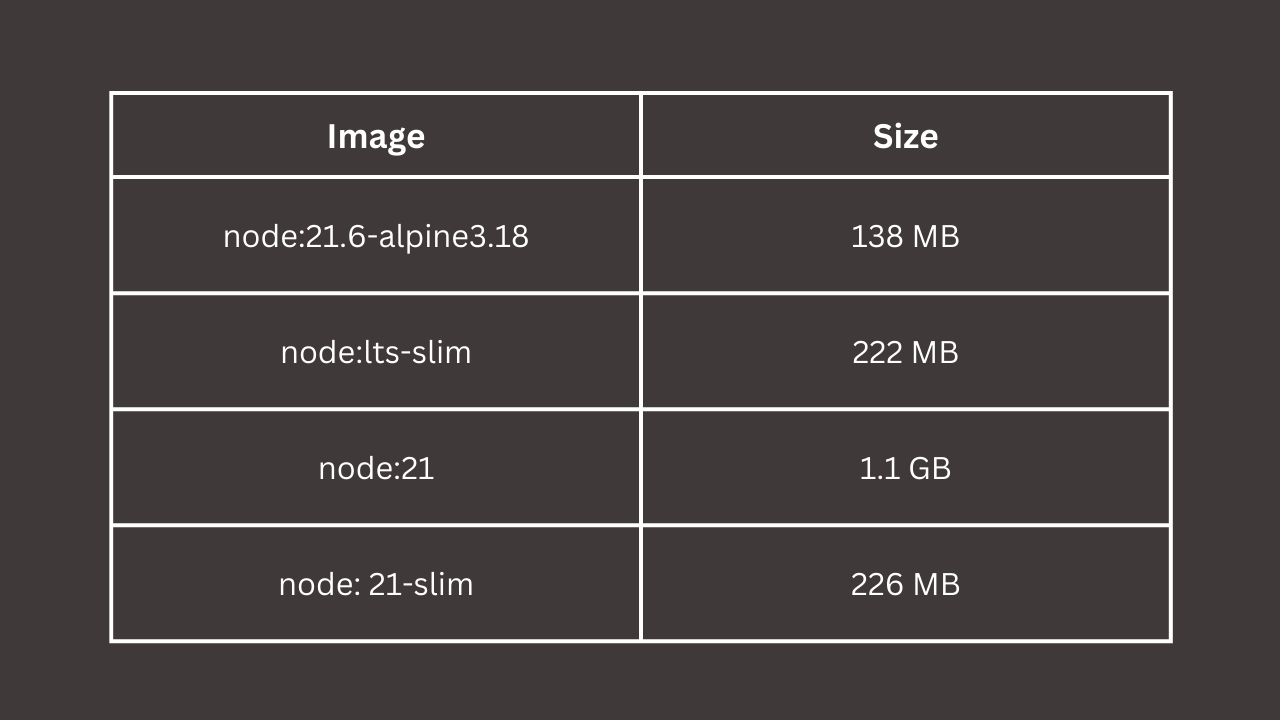Screen dimensions: 1280x720
Task: Select the 1.1 GB size cell
Action: coord(905,468)
